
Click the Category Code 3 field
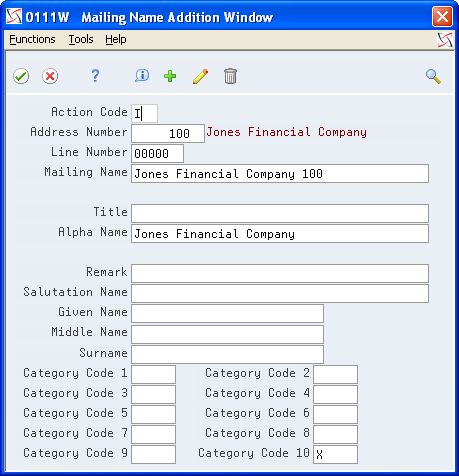coord(153,394)
